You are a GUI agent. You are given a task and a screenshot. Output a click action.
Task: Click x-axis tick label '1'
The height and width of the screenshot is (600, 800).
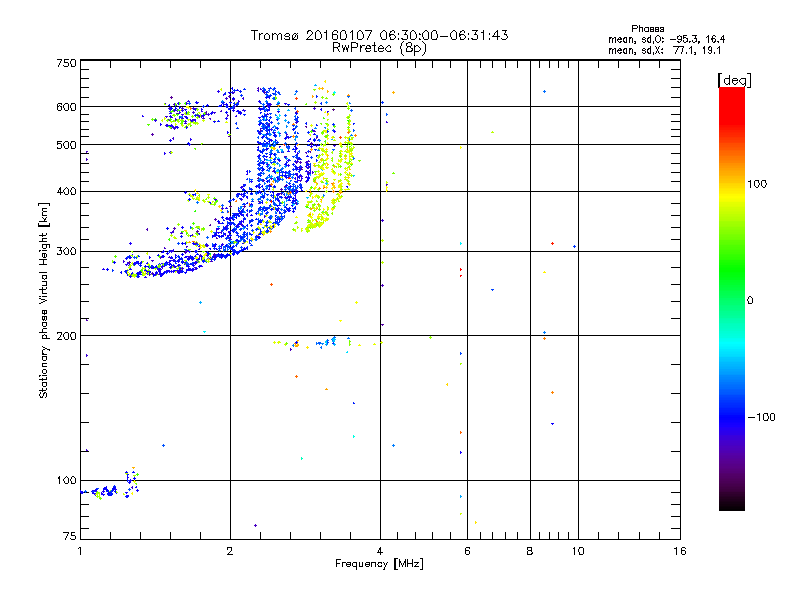click(x=80, y=551)
